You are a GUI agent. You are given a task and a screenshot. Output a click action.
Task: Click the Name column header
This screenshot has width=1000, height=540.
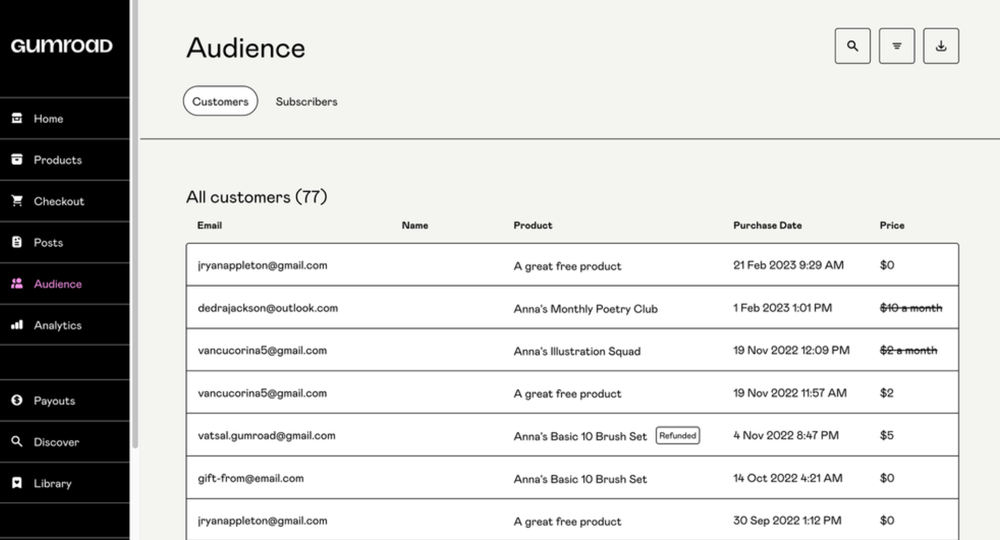click(x=415, y=225)
